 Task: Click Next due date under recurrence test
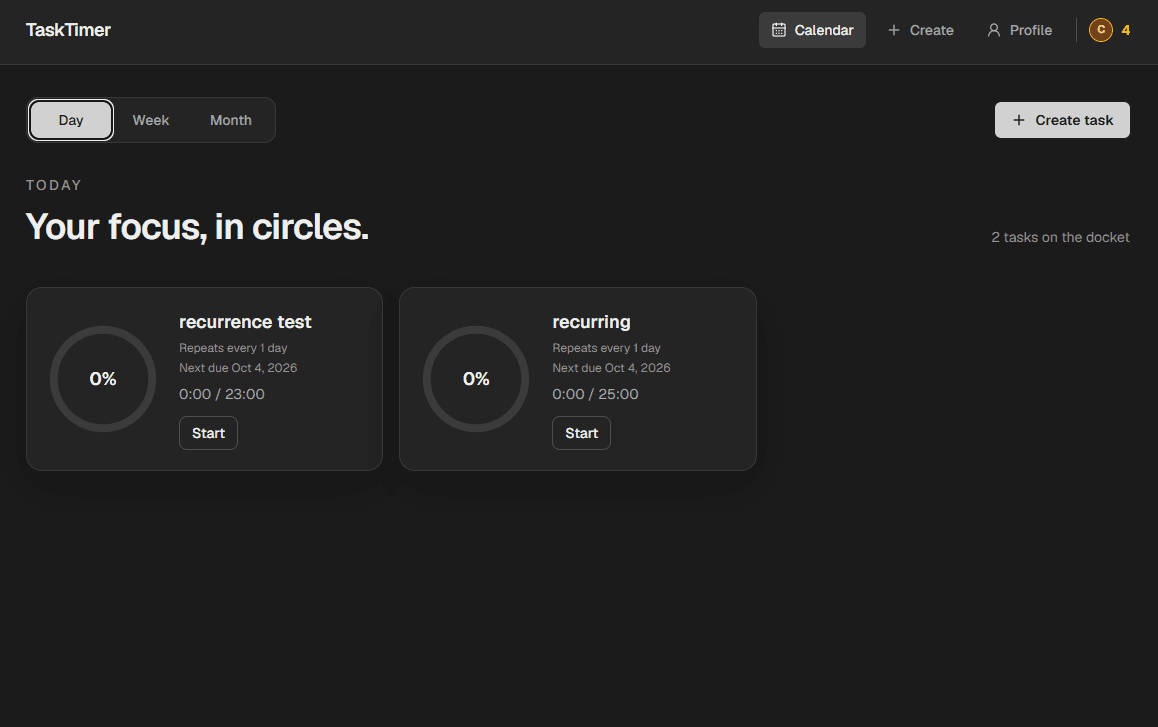[238, 368]
